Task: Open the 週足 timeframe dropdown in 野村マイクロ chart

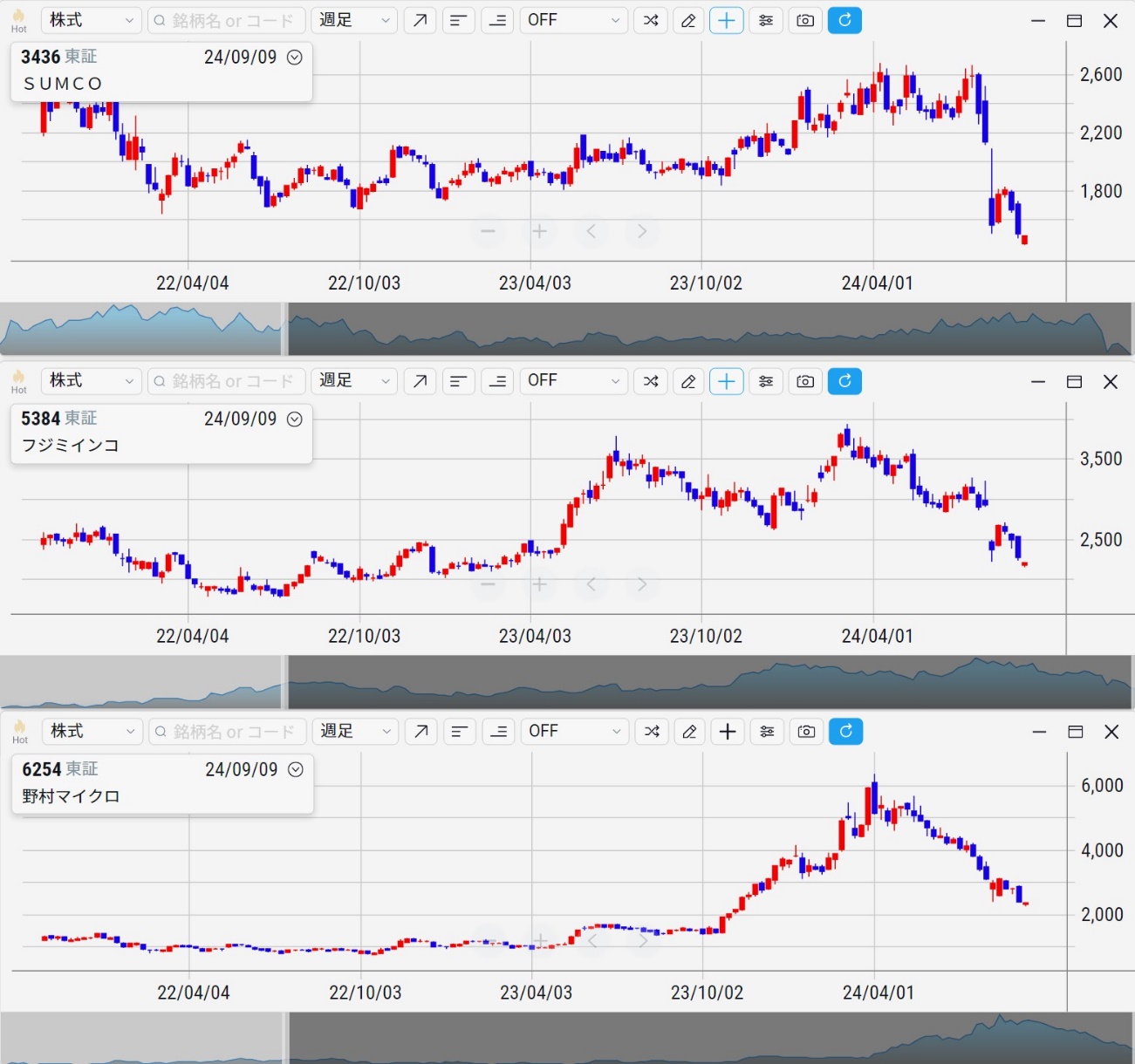Action: (x=354, y=732)
